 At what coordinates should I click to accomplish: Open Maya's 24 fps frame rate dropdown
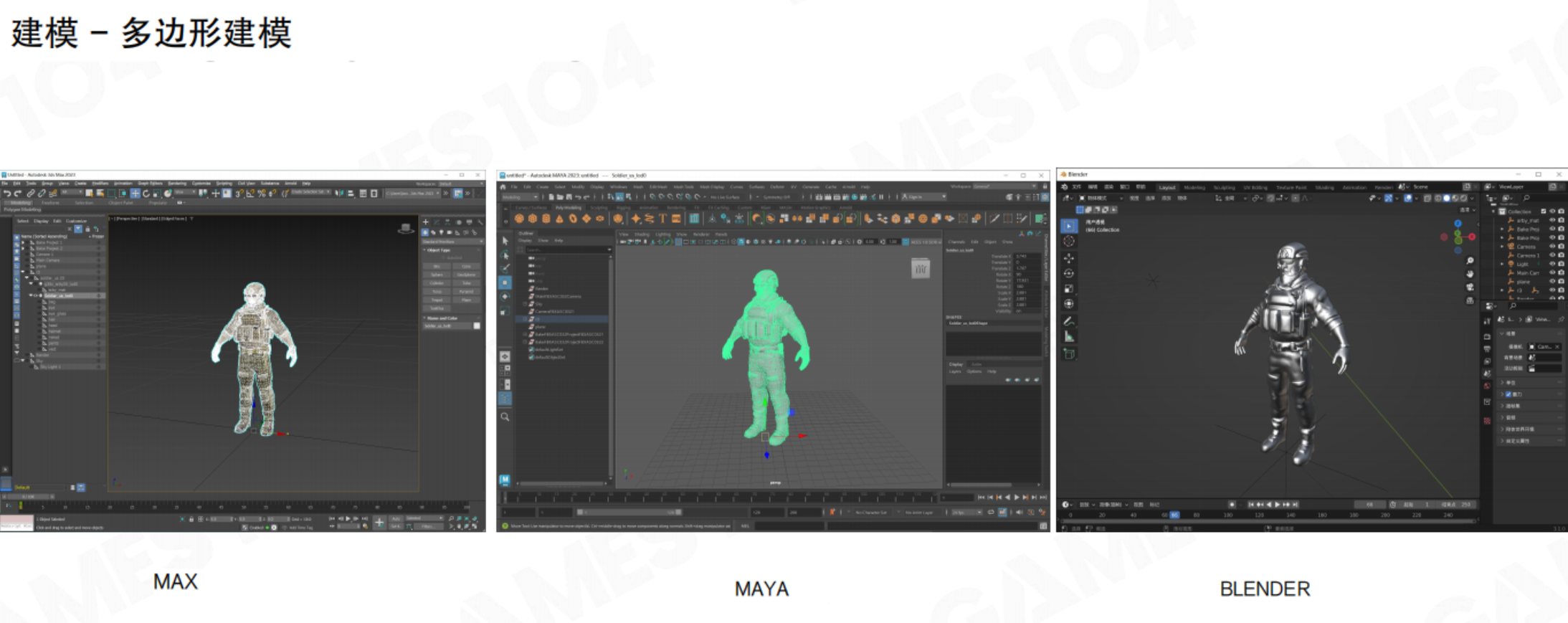(966, 513)
